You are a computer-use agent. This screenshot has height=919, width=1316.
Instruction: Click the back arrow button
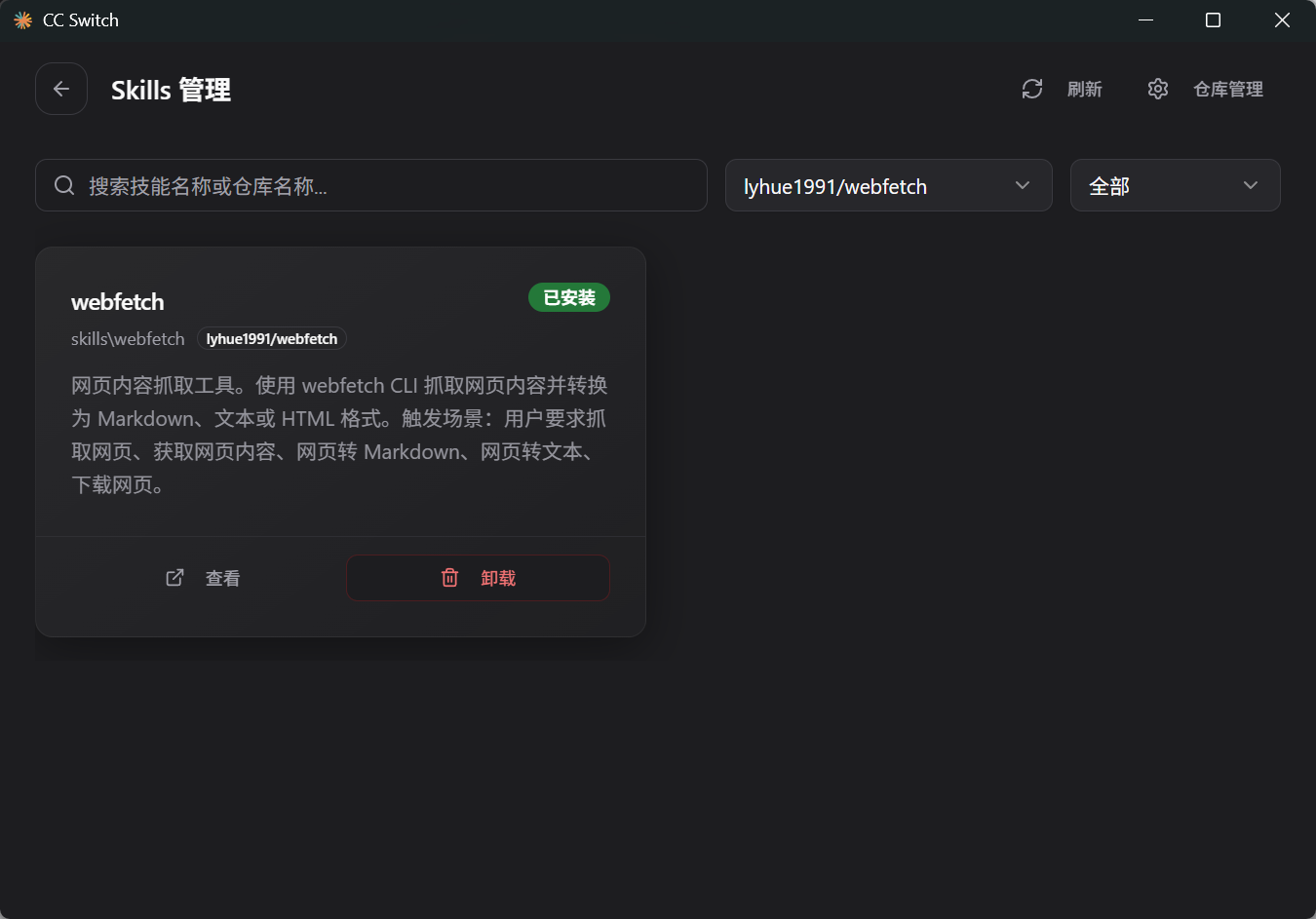tap(61, 89)
